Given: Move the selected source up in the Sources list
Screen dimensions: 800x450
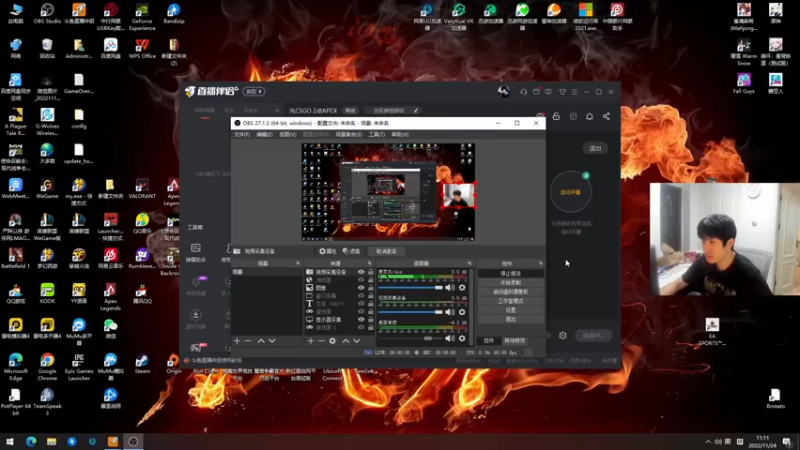Looking at the screenshot, I should pyautogui.click(x=345, y=340).
